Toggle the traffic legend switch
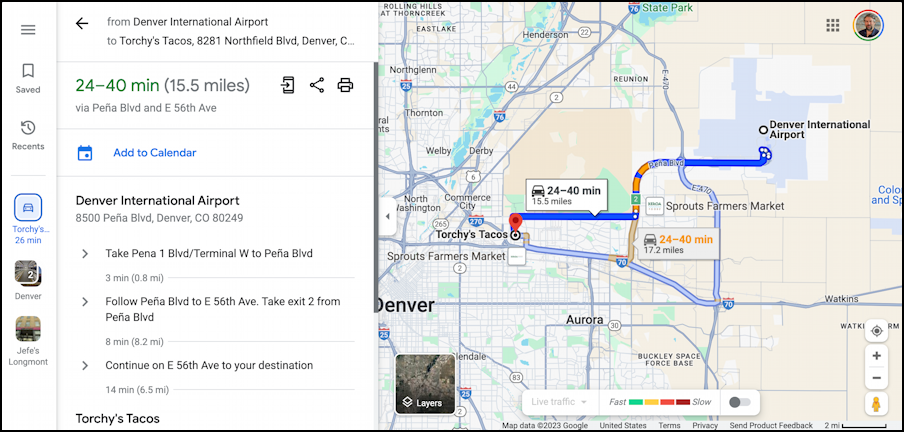 [740, 402]
